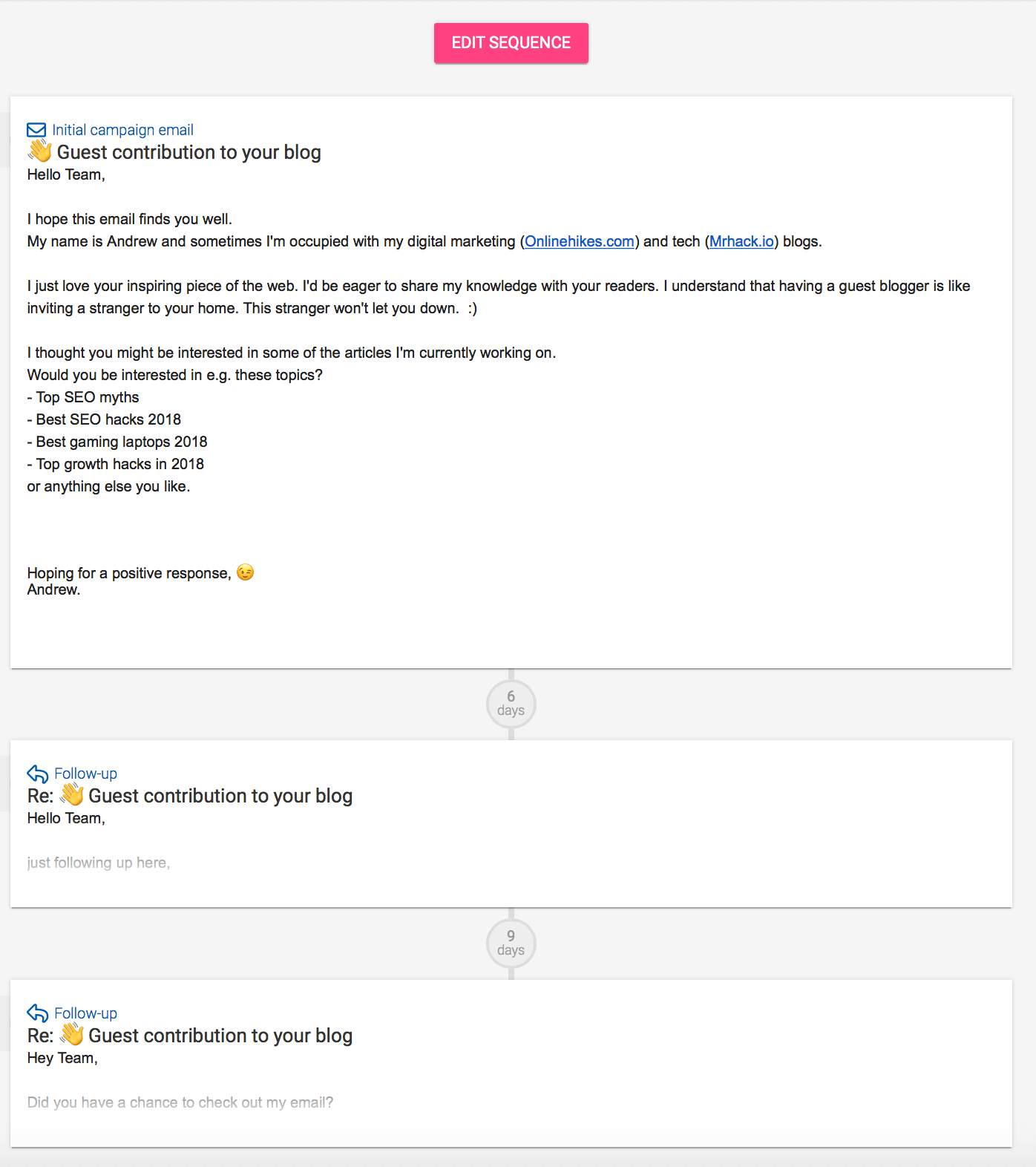
Task: Click the "Did you have a chance" preview text
Action: coord(180,1102)
